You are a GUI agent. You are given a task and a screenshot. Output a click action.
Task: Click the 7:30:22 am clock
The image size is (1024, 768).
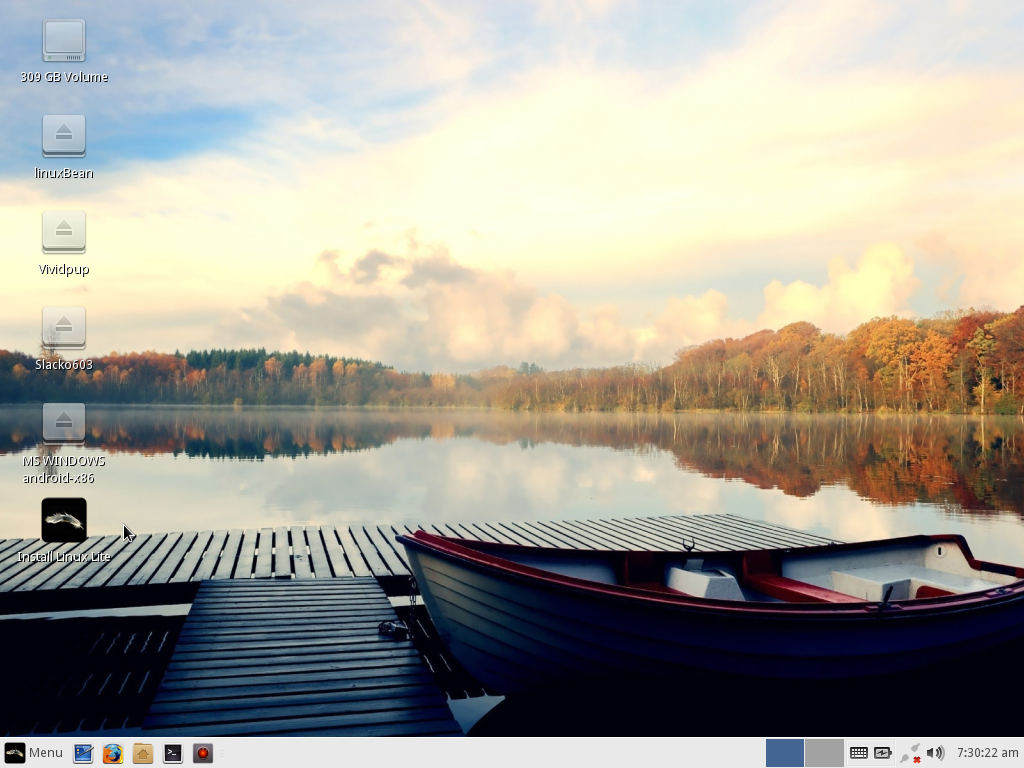(987, 753)
